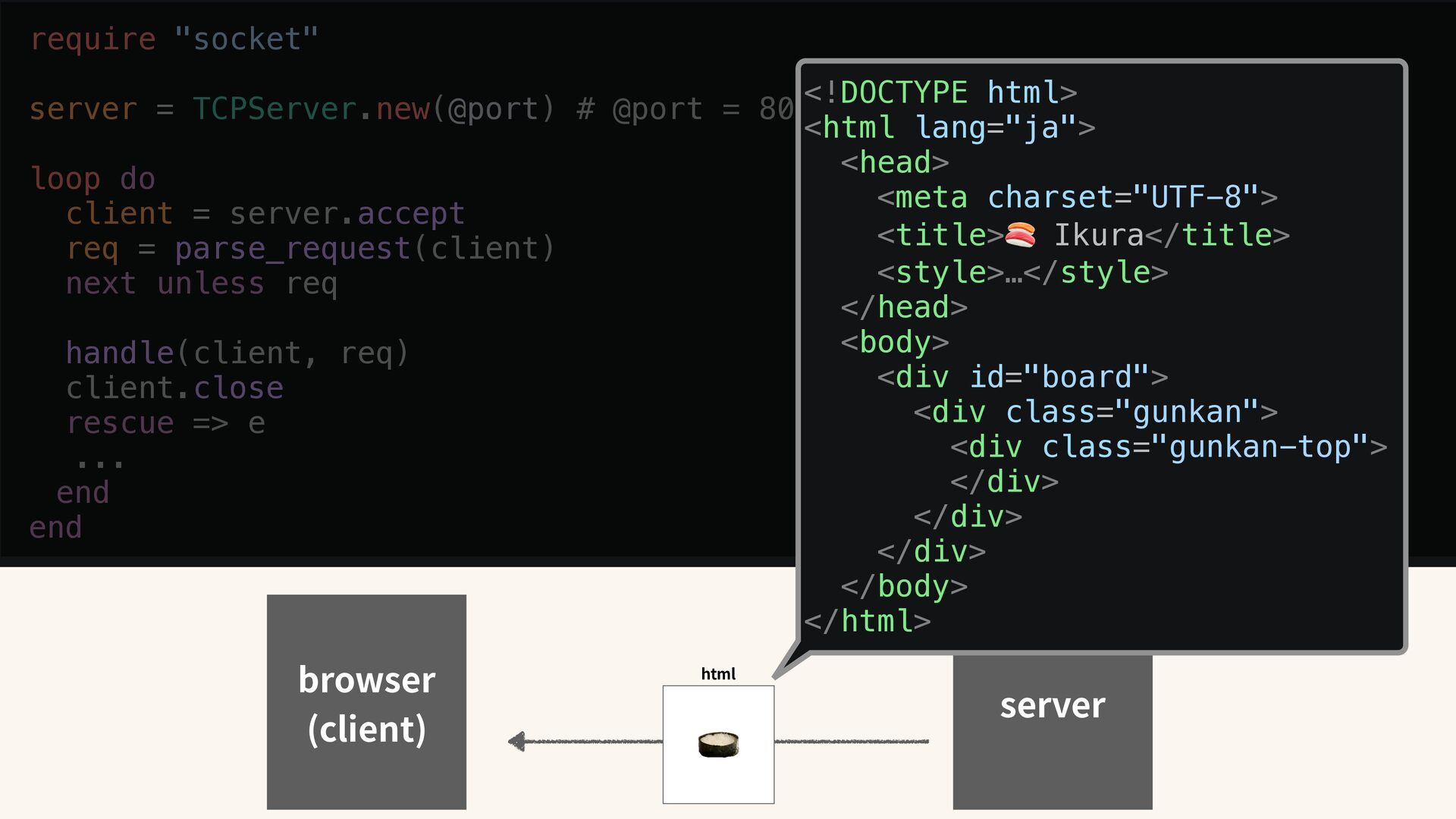Click the div id="board" line
The height and width of the screenshot is (819, 1456).
[x=1021, y=377]
